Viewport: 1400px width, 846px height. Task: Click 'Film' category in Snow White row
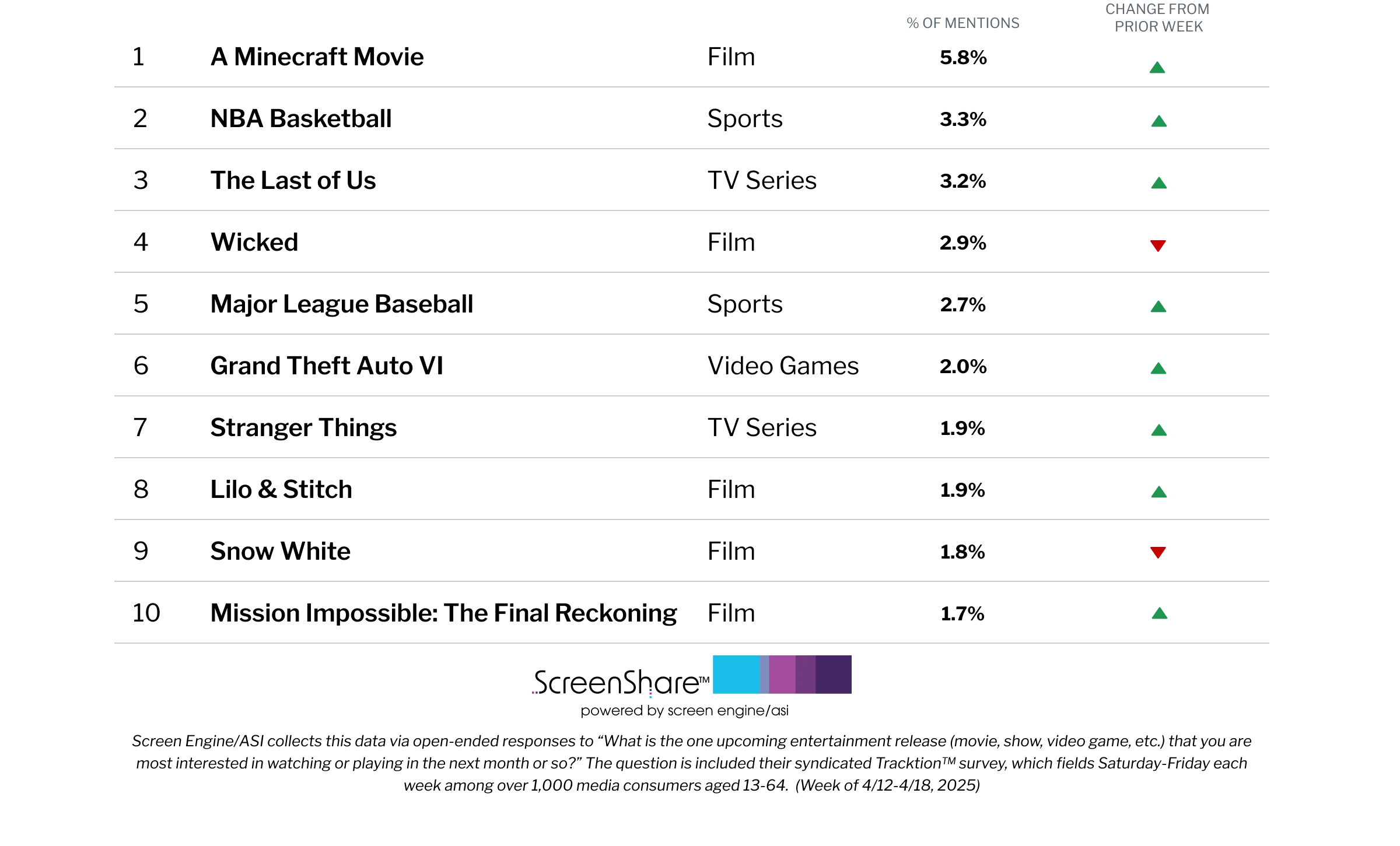(x=731, y=551)
